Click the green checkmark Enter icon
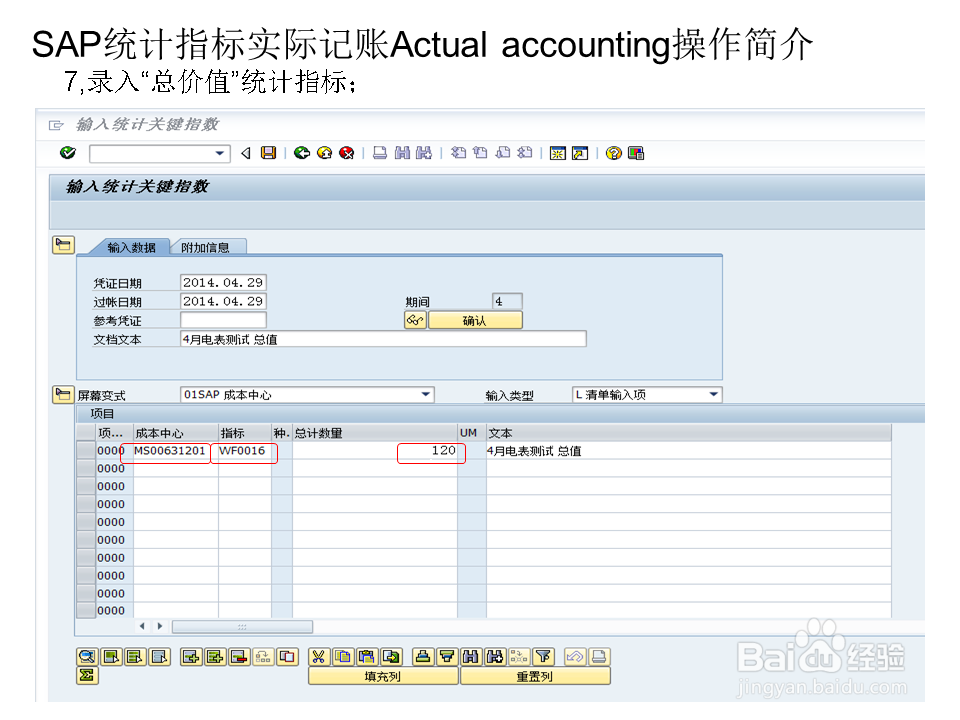Image resolution: width=960 pixels, height=720 pixels. click(x=68, y=152)
